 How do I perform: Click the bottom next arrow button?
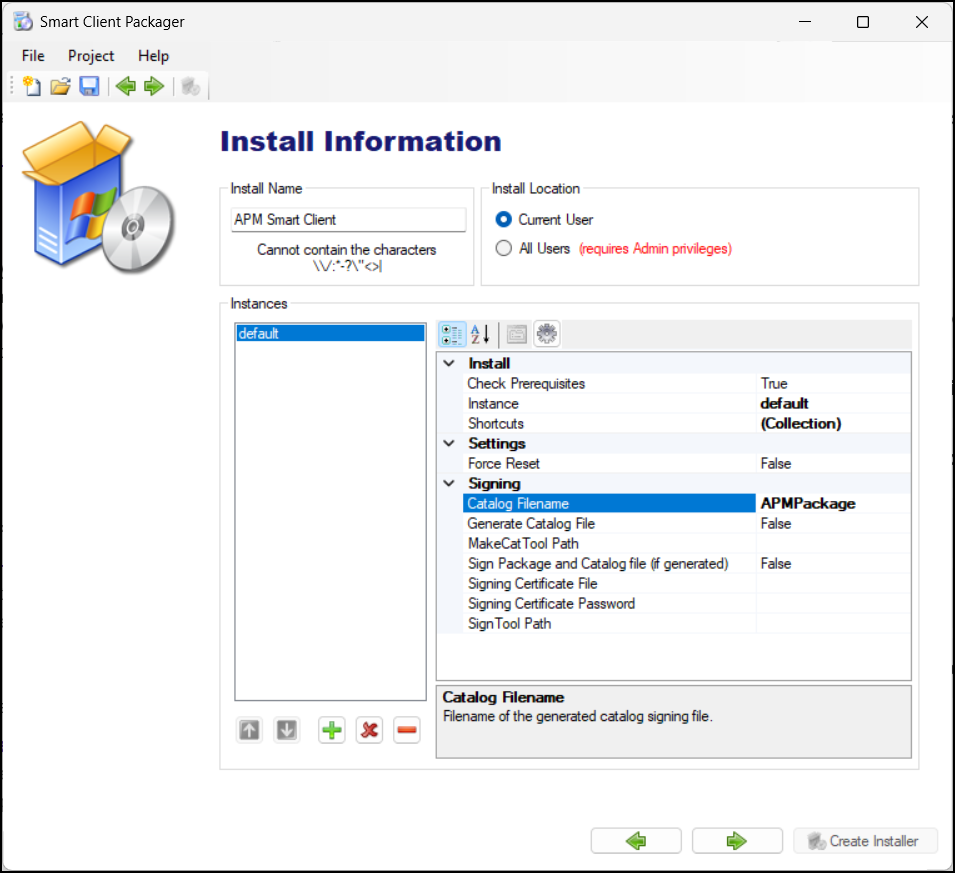(737, 841)
